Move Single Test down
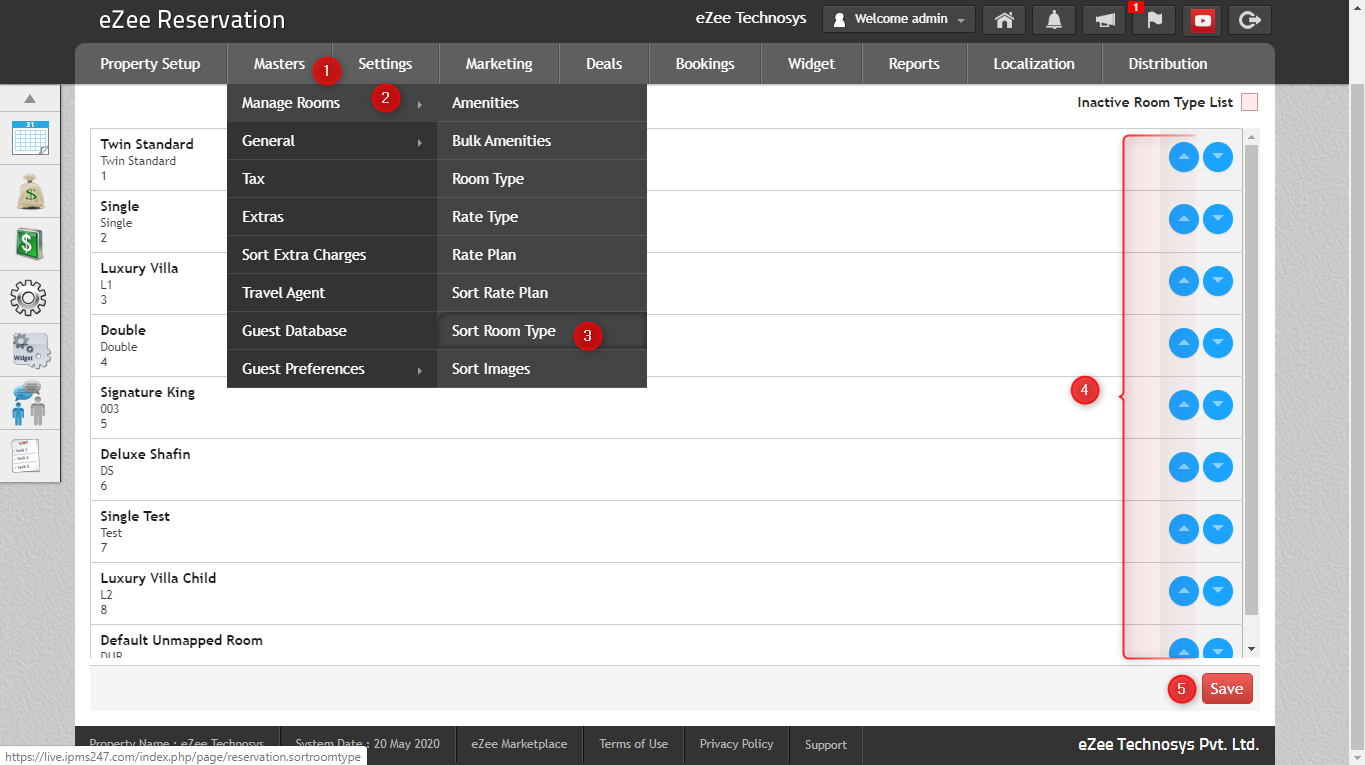The width and height of the screenshot is (1365, 765). pos(1218,529)
